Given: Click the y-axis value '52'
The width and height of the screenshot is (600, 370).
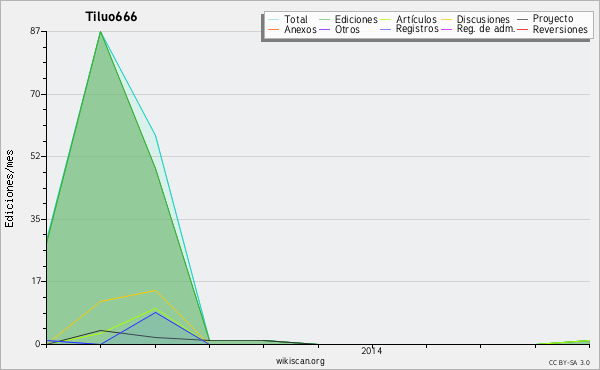Looking at the screenshot, I should click(x=35, y=156).
